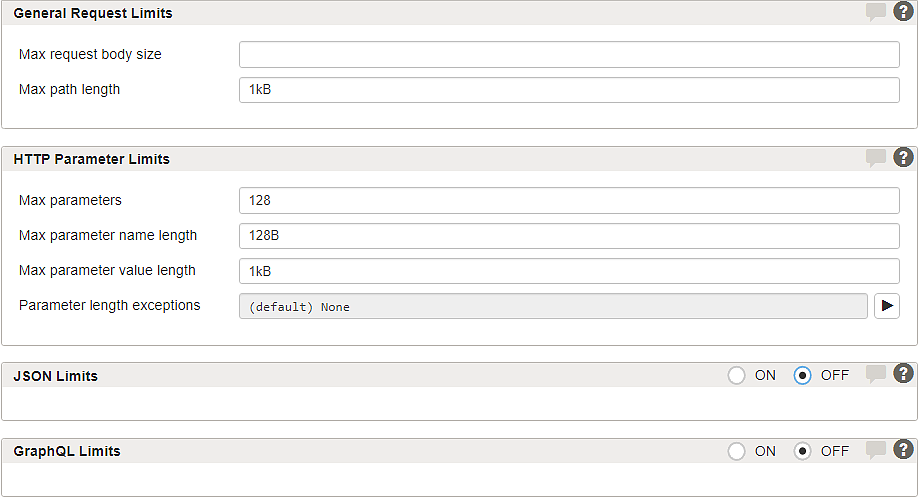This screenshot has width=919, height=498.
Task: Click comment icon in JSON Limits header
Action: [x=876, y=374]
